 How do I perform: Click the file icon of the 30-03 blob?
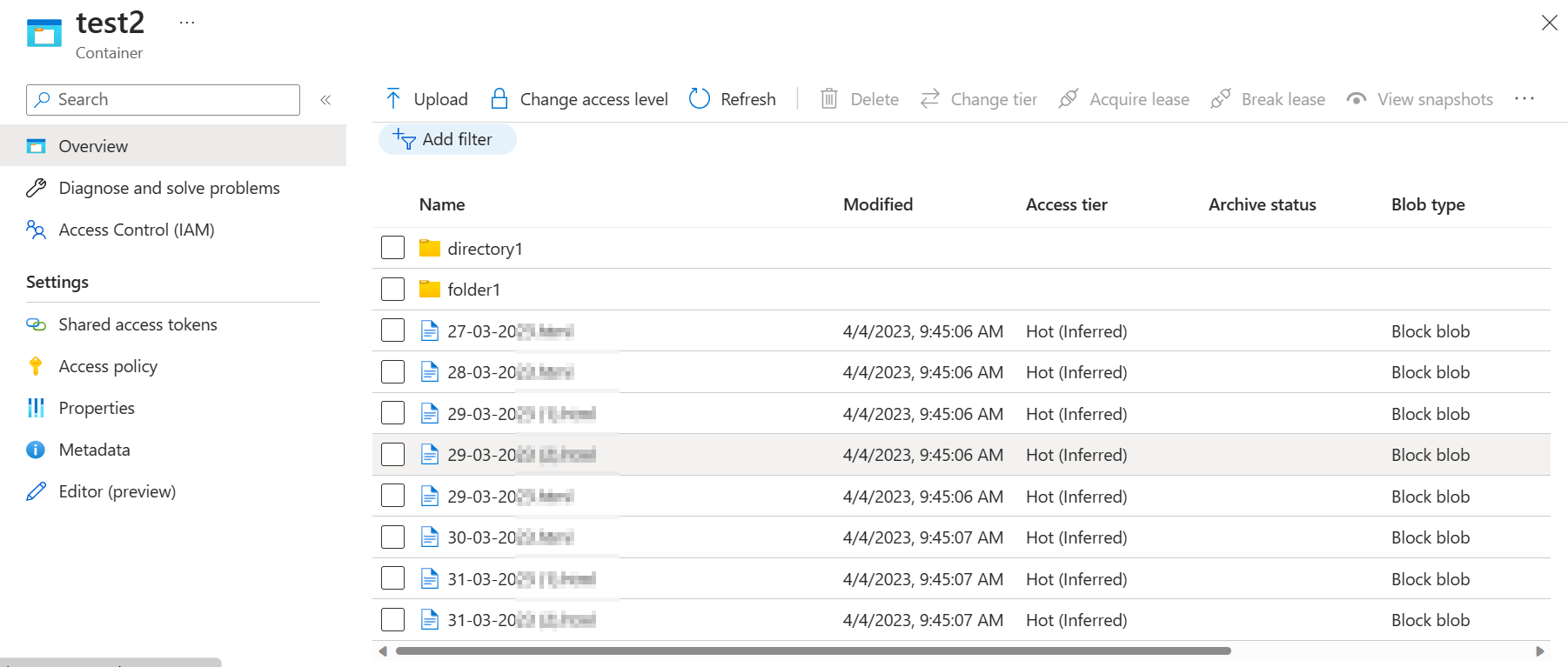tap(429, 537)
